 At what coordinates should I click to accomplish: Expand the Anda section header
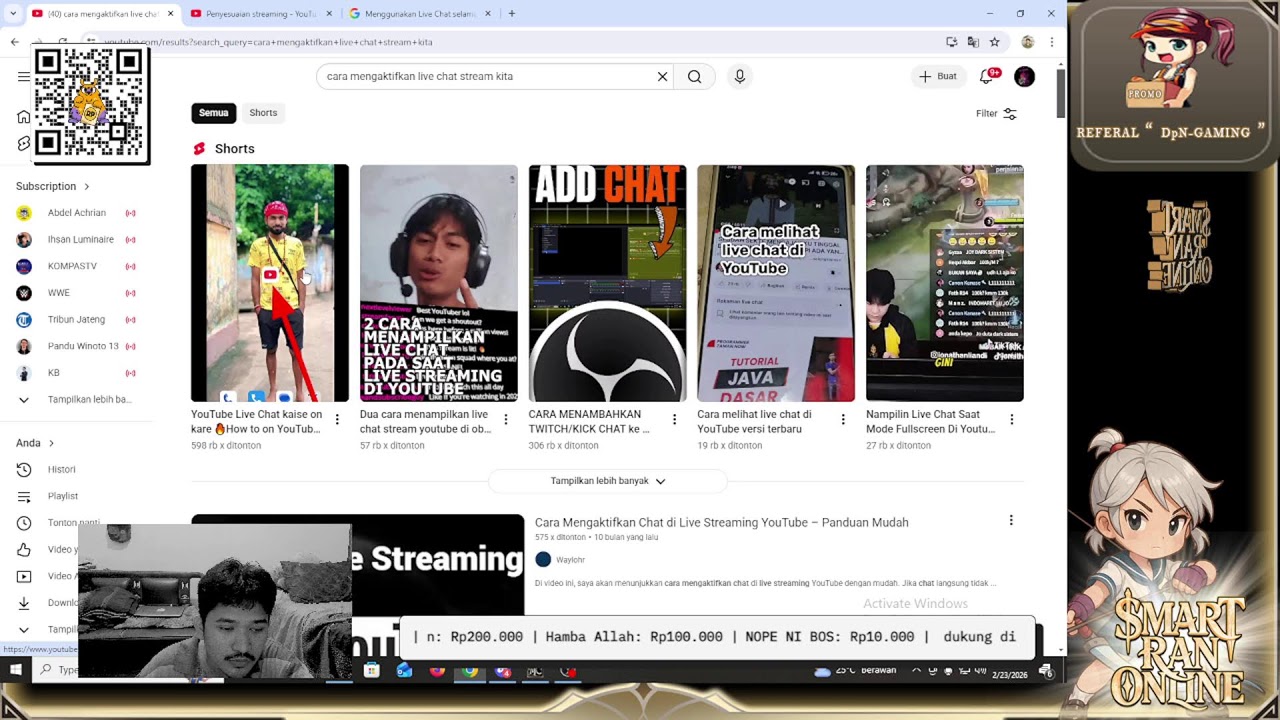tap(35, 443)
